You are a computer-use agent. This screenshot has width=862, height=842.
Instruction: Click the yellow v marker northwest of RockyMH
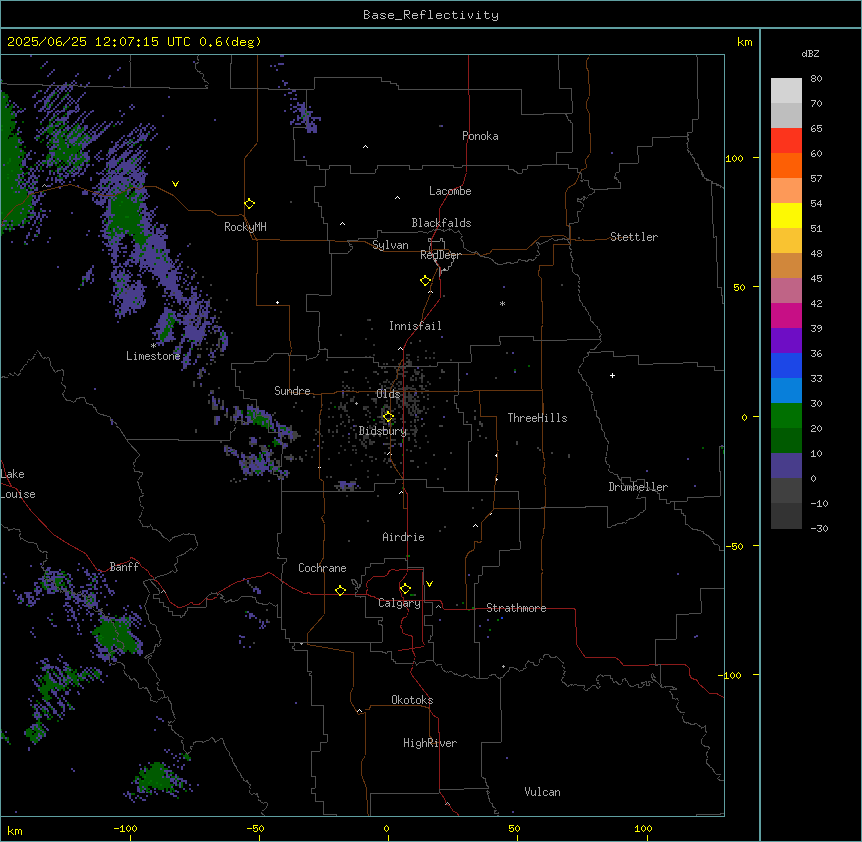tap(175, 184)
